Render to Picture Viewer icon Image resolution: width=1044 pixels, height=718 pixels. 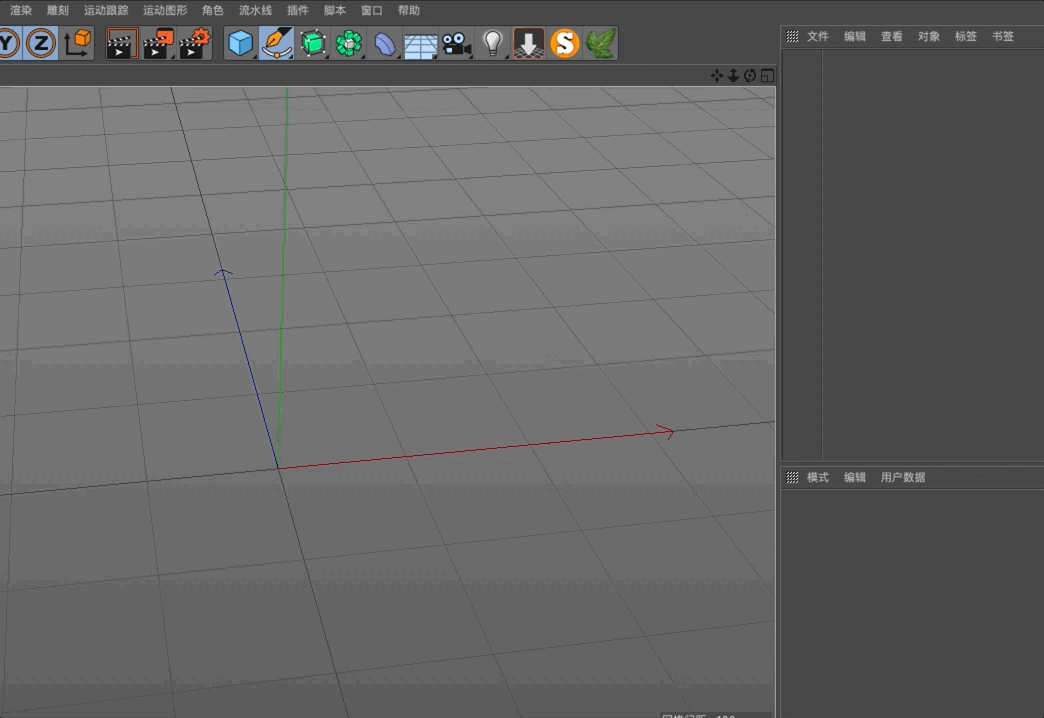[x=158, y=43]
